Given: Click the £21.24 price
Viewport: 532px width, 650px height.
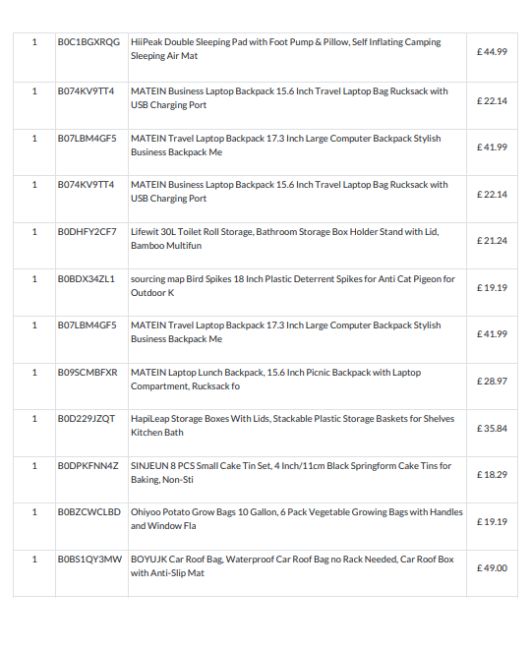Looking at the screenshot, I should pos(492,241).
